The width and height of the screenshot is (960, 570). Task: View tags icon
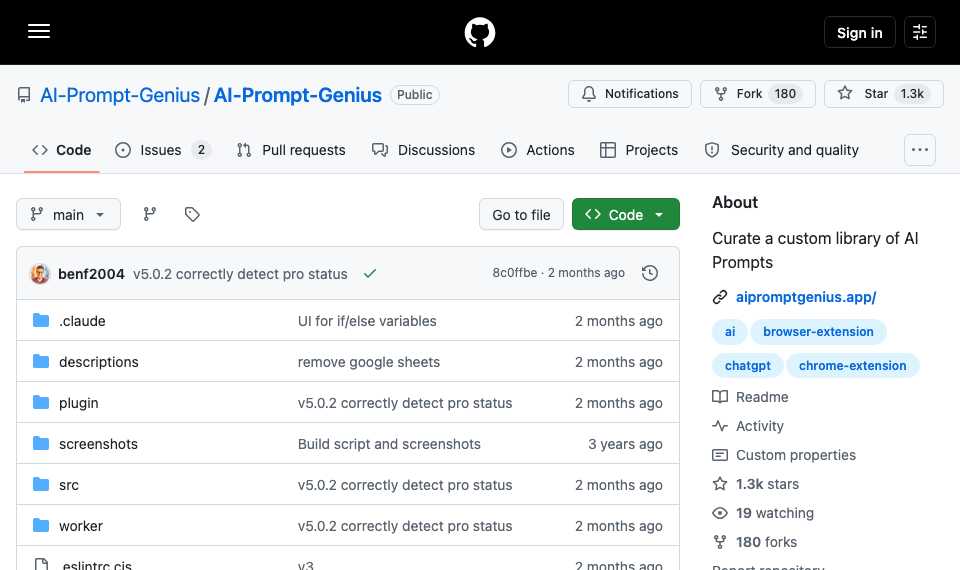(x=192, y=214)
